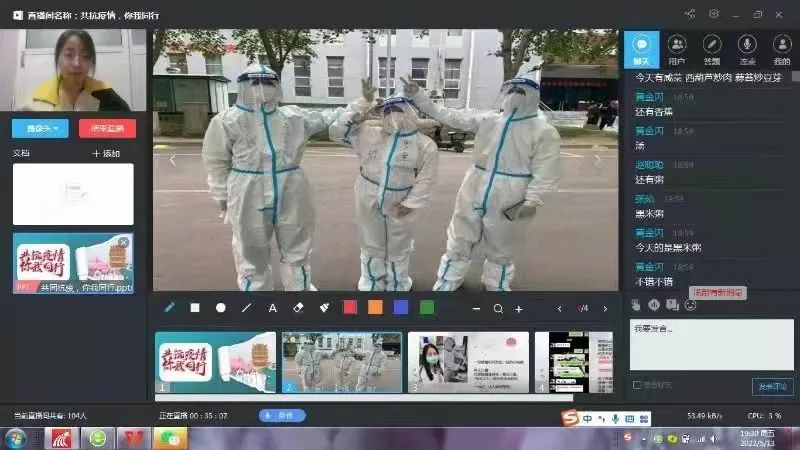Expand the 录音 recording button
Screen dimensions: 800x450
point(282,415)
